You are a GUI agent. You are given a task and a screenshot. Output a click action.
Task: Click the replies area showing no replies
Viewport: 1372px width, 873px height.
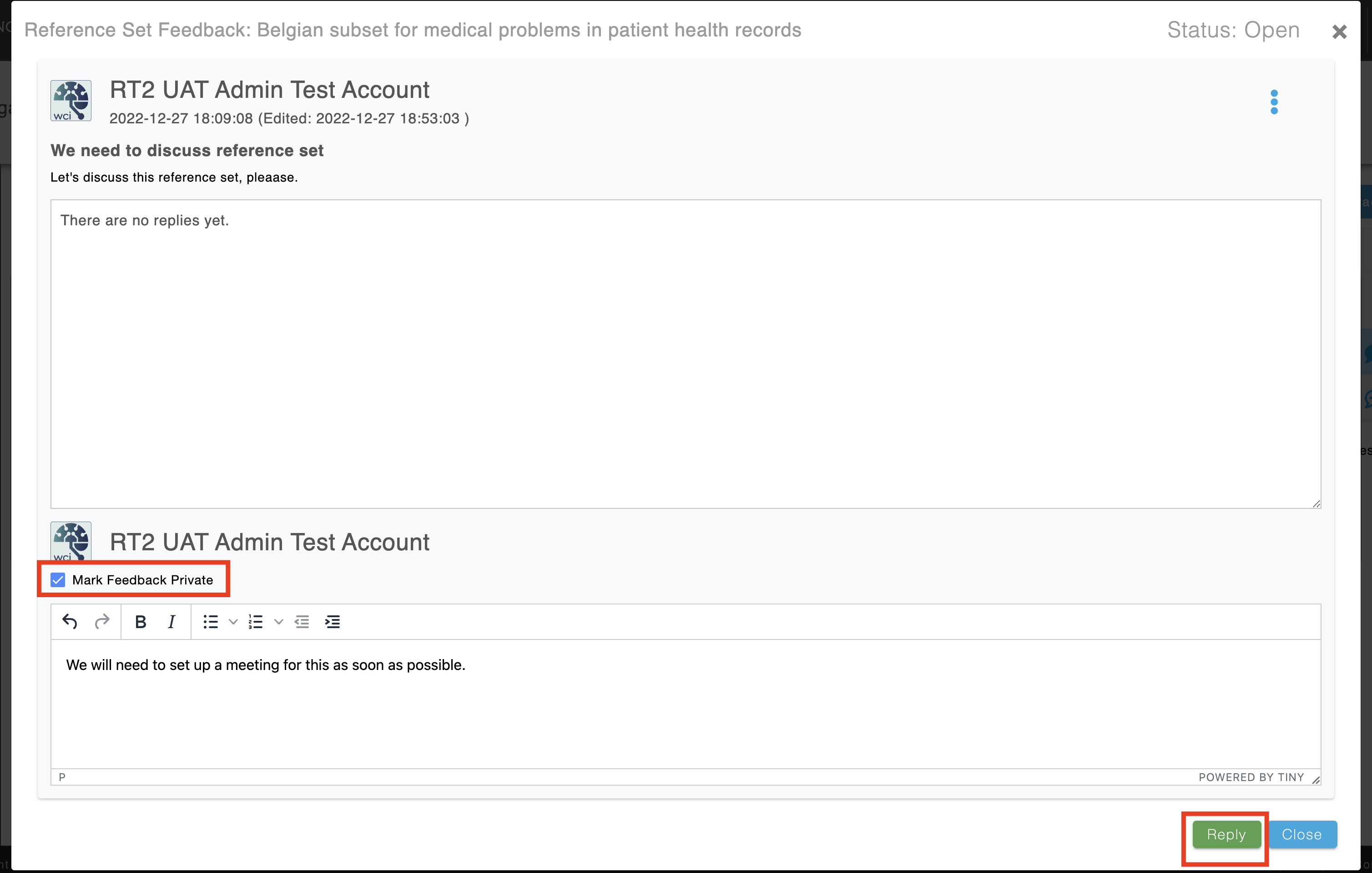[x=686, y=354]
